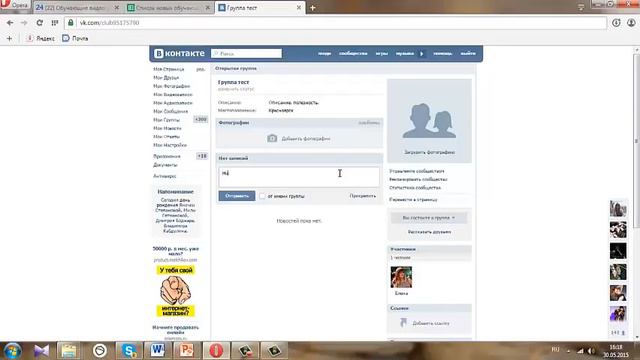
Task: Switch to the 'Обучающие видео' browser tab
Action: click(77, 7)
